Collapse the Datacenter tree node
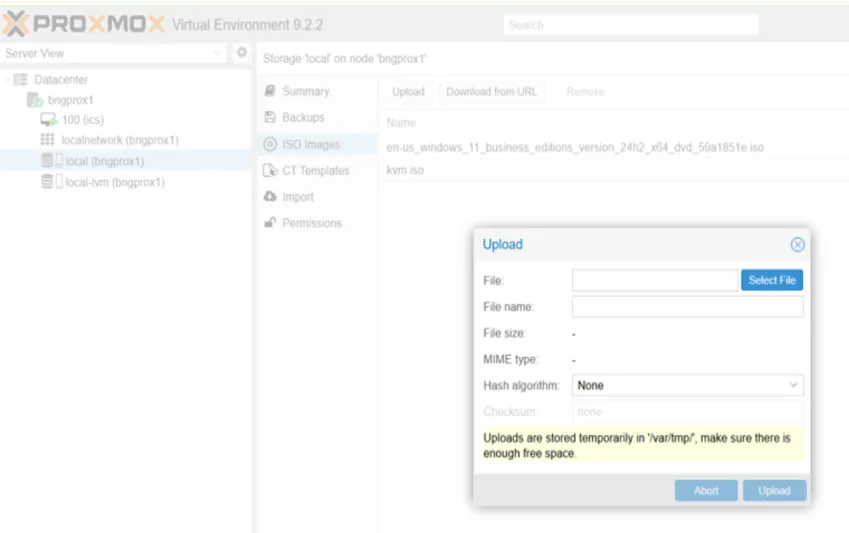 [8, 80]
